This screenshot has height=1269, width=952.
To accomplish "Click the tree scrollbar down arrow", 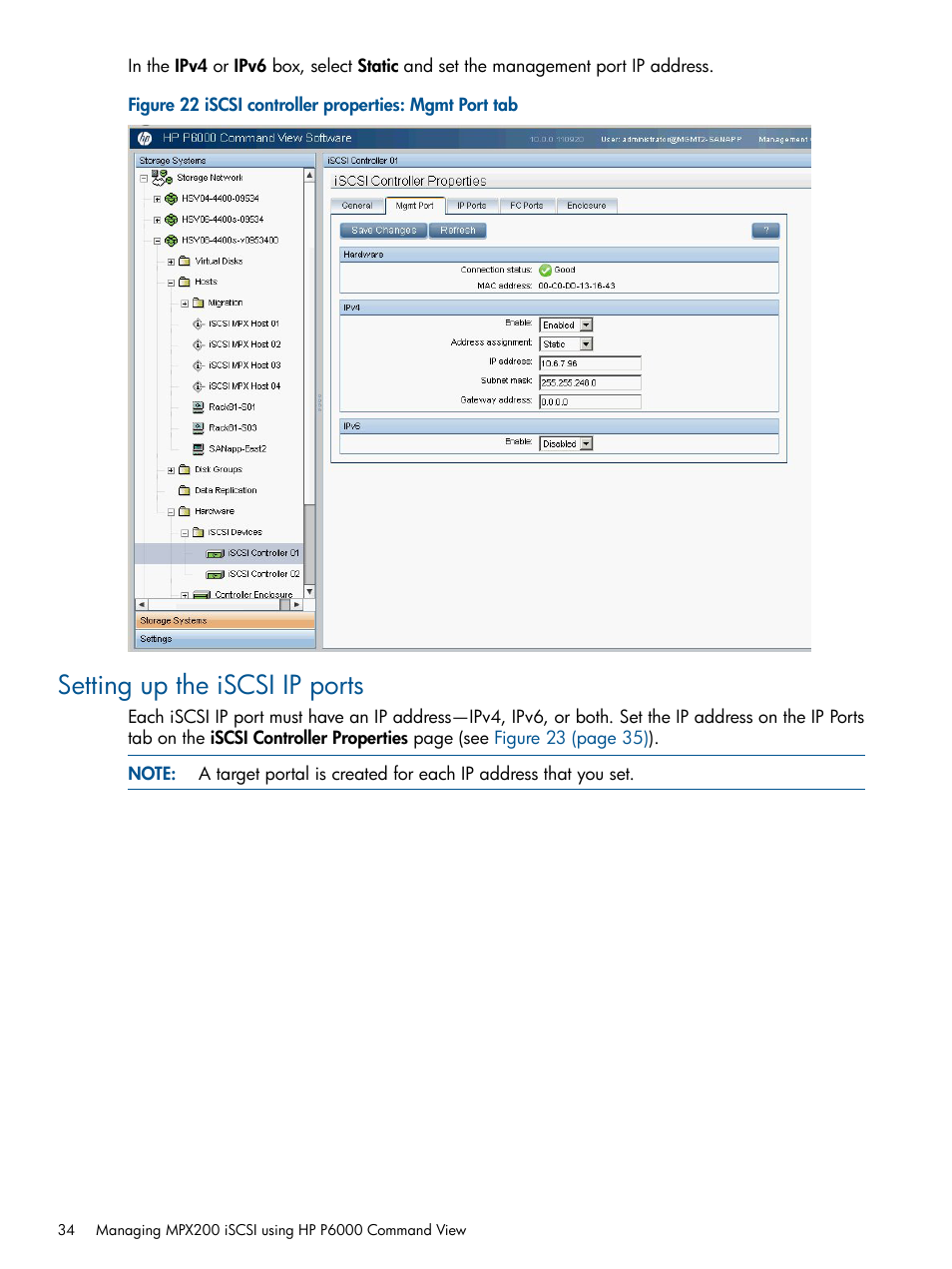I will (309, 592).
